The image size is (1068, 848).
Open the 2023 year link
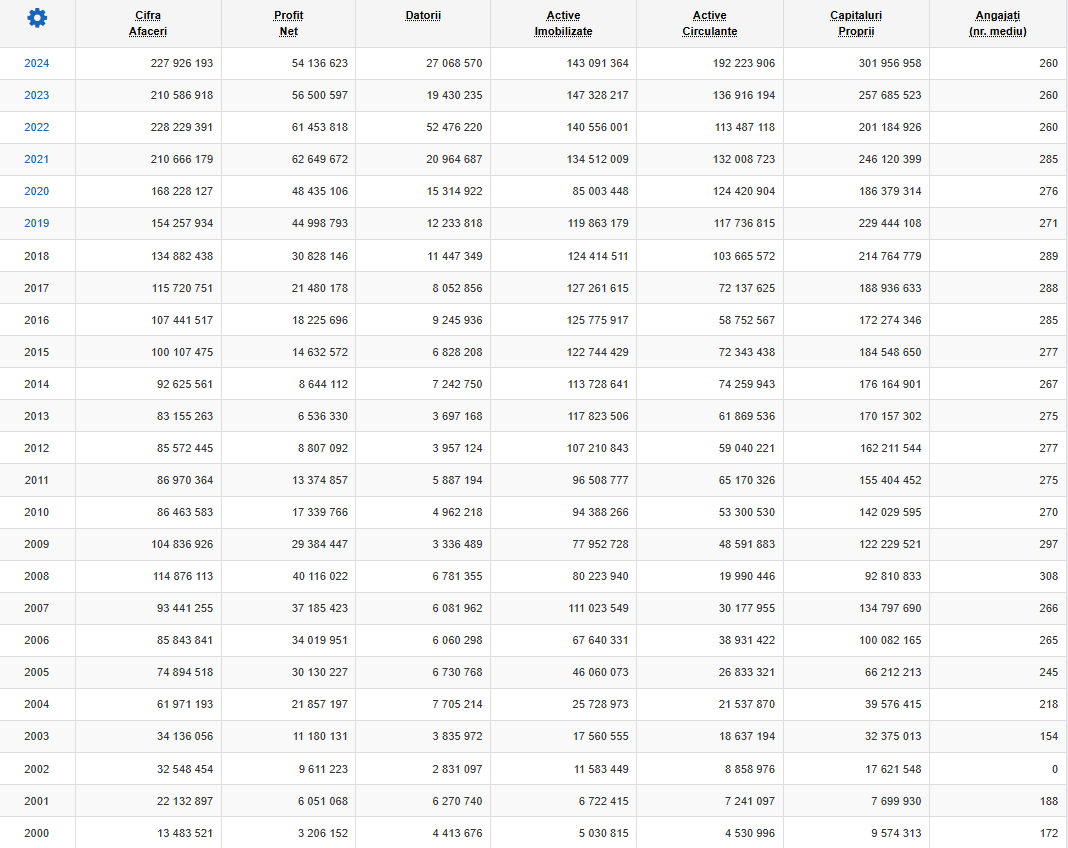(37, 95)
